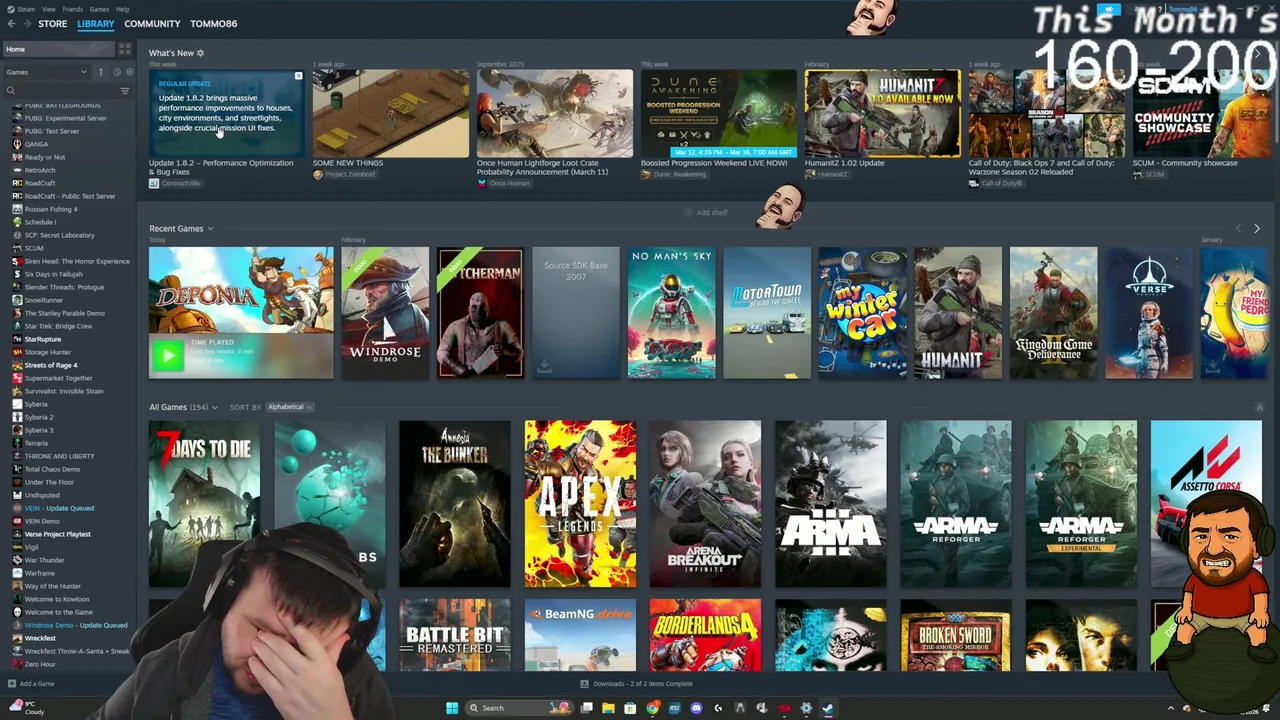Screen dimensions: 1280x720
Task: Open BeamNG.drive game cover
Action: pyautogui.click(x=580, y=635)
